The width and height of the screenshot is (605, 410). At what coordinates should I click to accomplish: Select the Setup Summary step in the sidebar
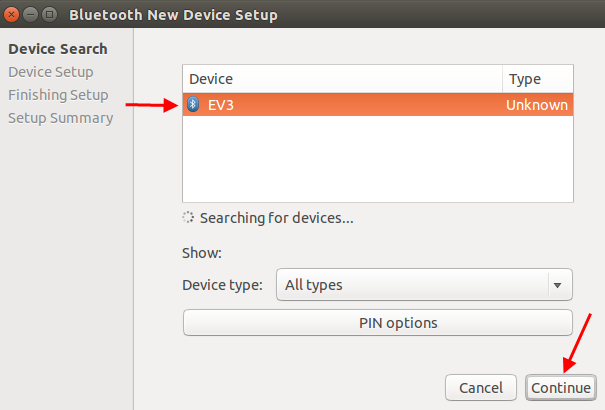click(x=61, y=118)
